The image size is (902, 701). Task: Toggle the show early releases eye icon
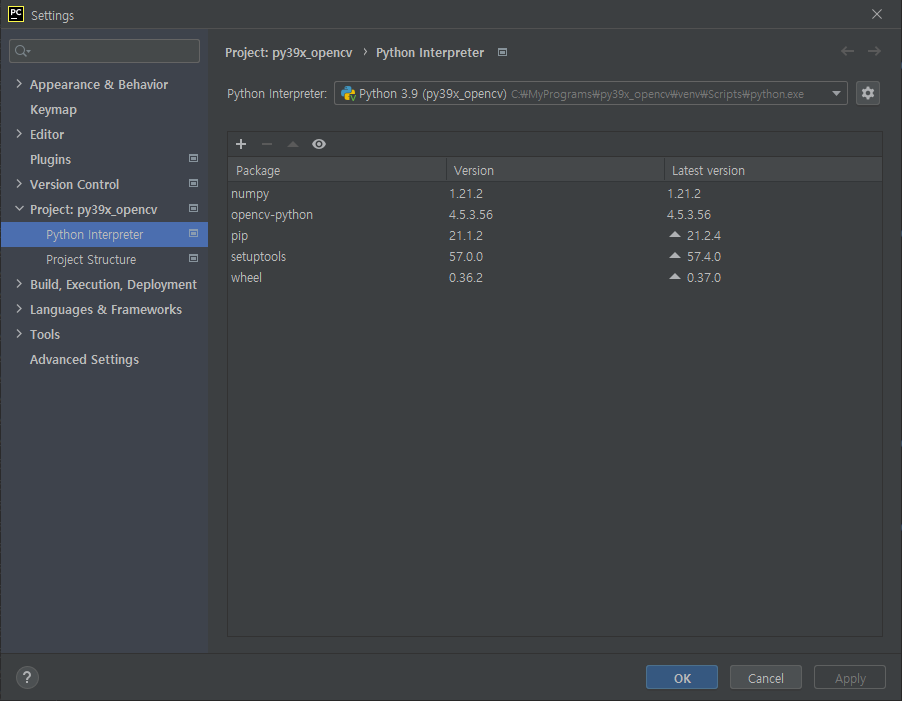pyautogui.click(x=319, y=144)
